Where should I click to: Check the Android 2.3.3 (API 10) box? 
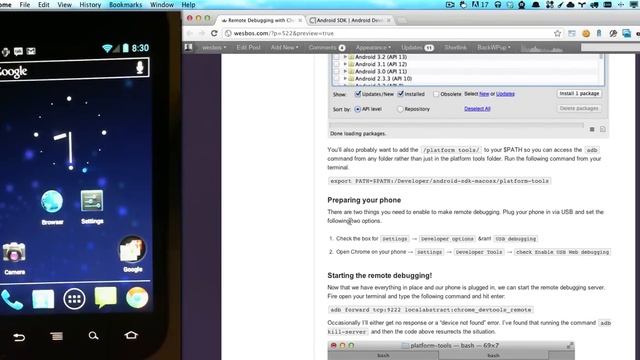coord(336,78)
